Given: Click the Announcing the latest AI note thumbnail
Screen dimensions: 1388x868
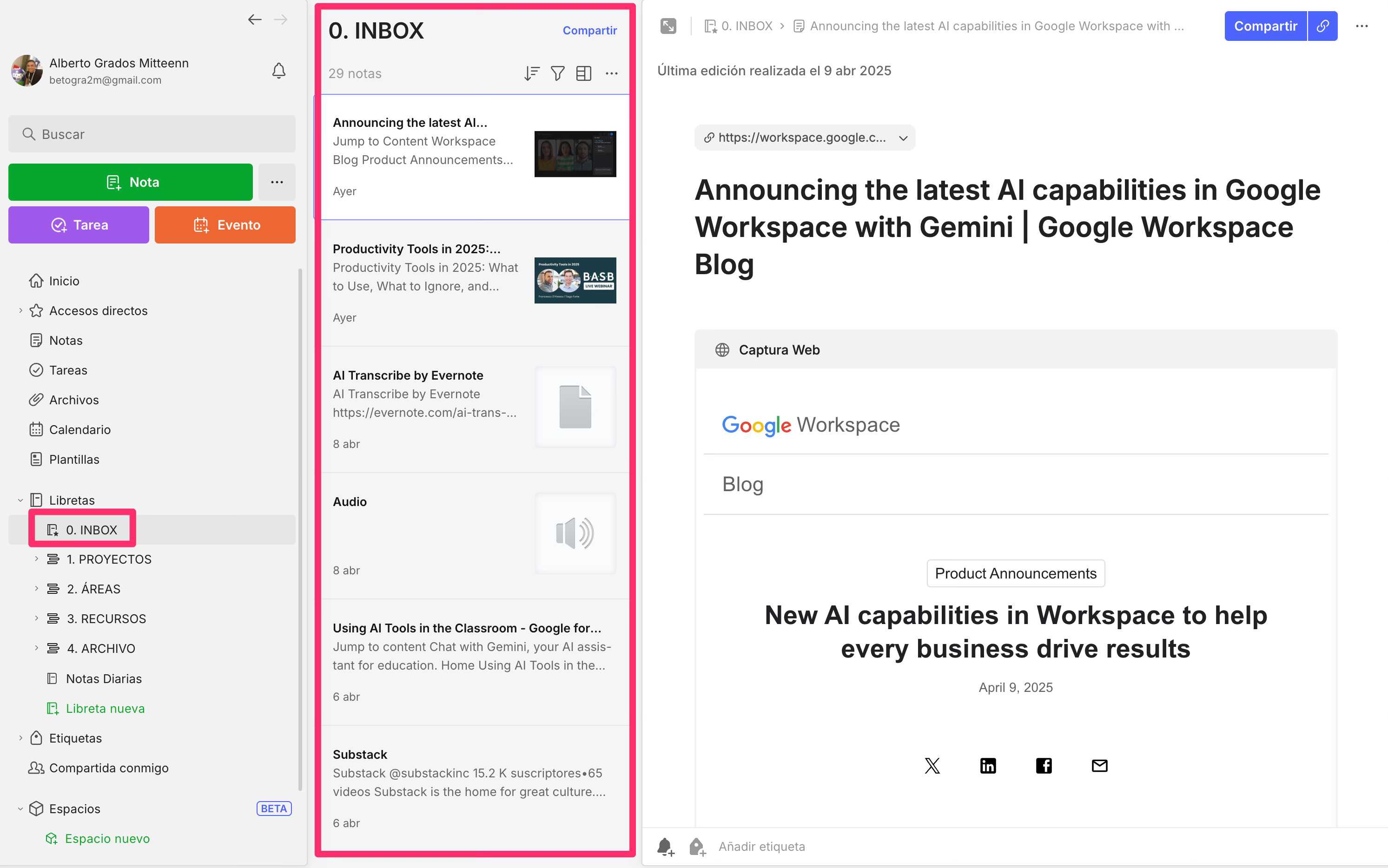Looking at the screenshot, I should [575, 154].
